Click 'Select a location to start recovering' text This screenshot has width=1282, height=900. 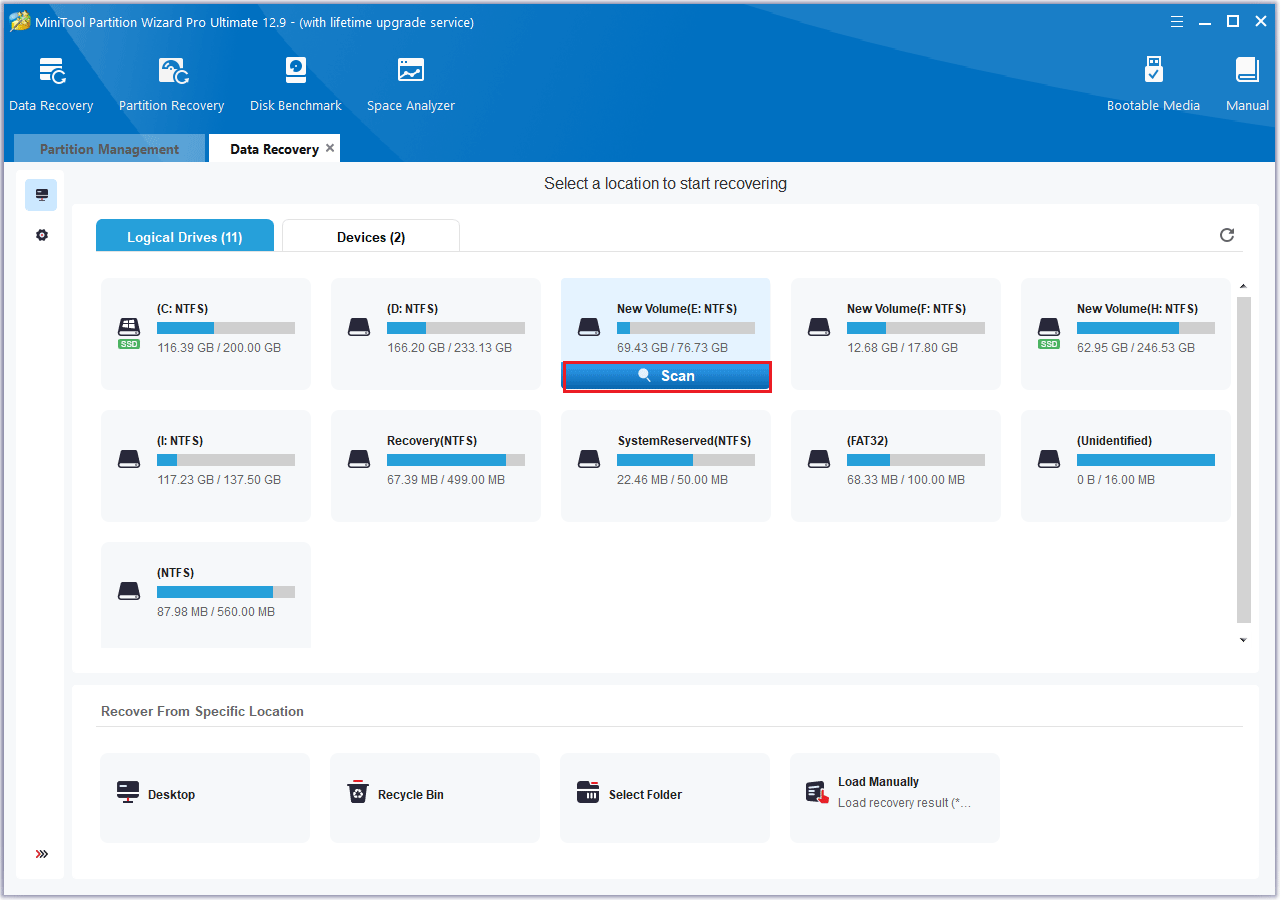pyautogui.click(x=665, y=184)
